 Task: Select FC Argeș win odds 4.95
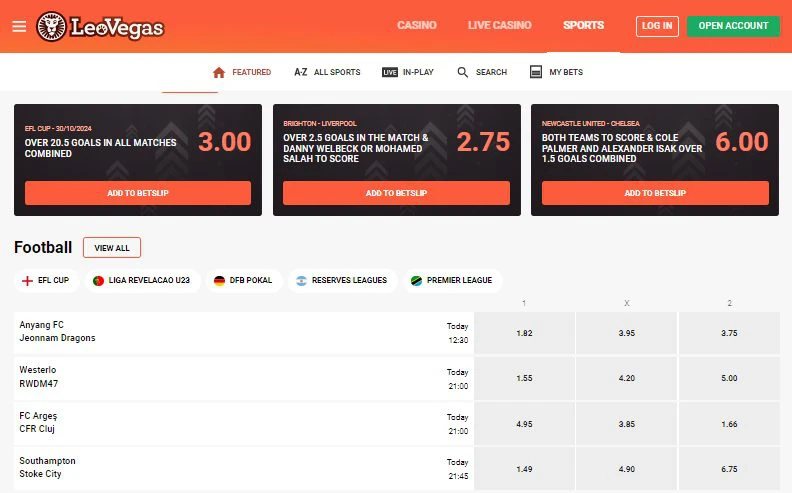point(524,423)
